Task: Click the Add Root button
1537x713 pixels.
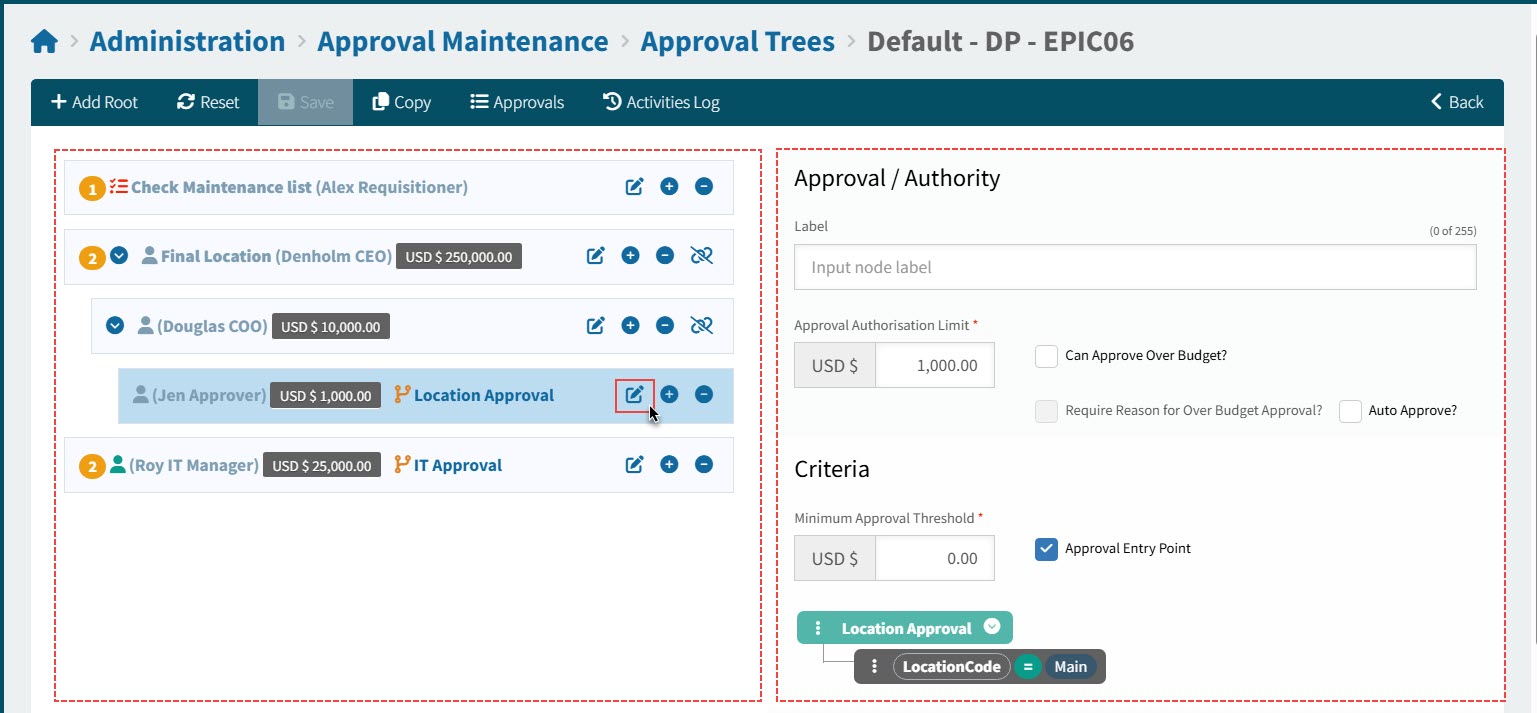Action: 95,102
